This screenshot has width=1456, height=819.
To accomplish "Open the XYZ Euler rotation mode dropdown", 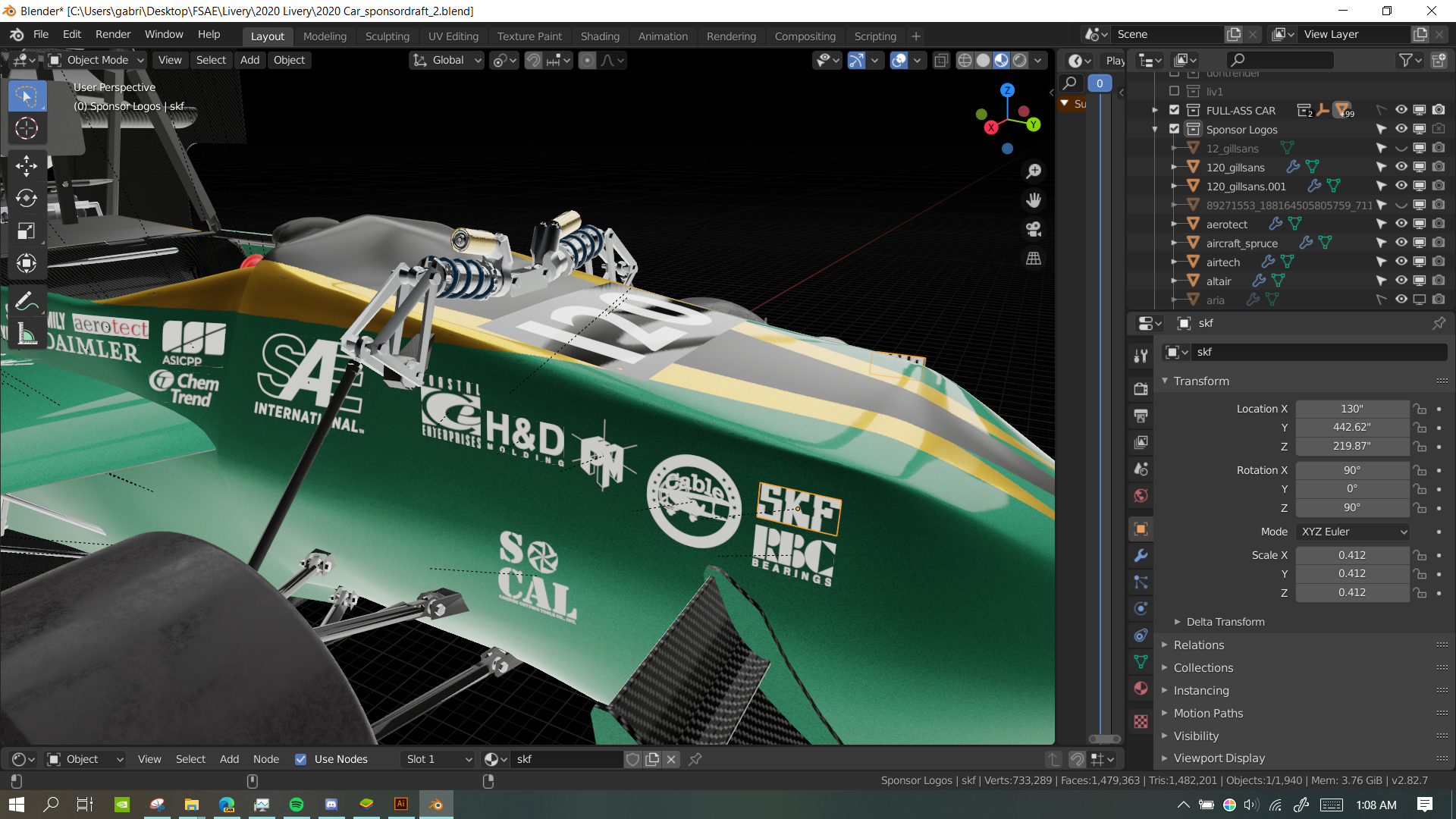I will [x=1354, y=532].
